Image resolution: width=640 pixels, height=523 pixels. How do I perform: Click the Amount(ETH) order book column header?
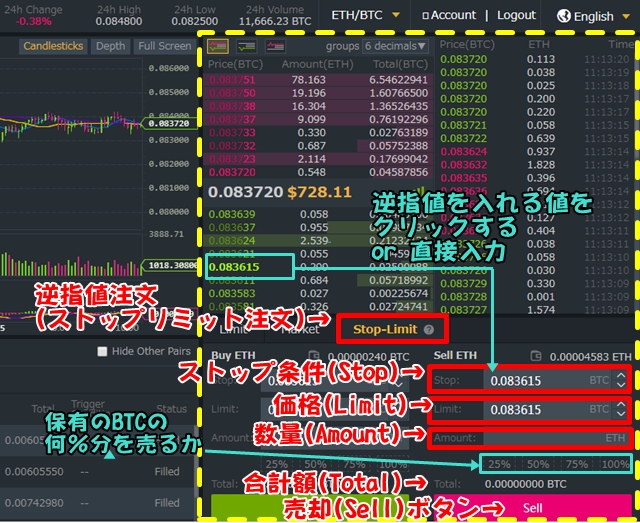pyautogui.click(x=317, y=64)
